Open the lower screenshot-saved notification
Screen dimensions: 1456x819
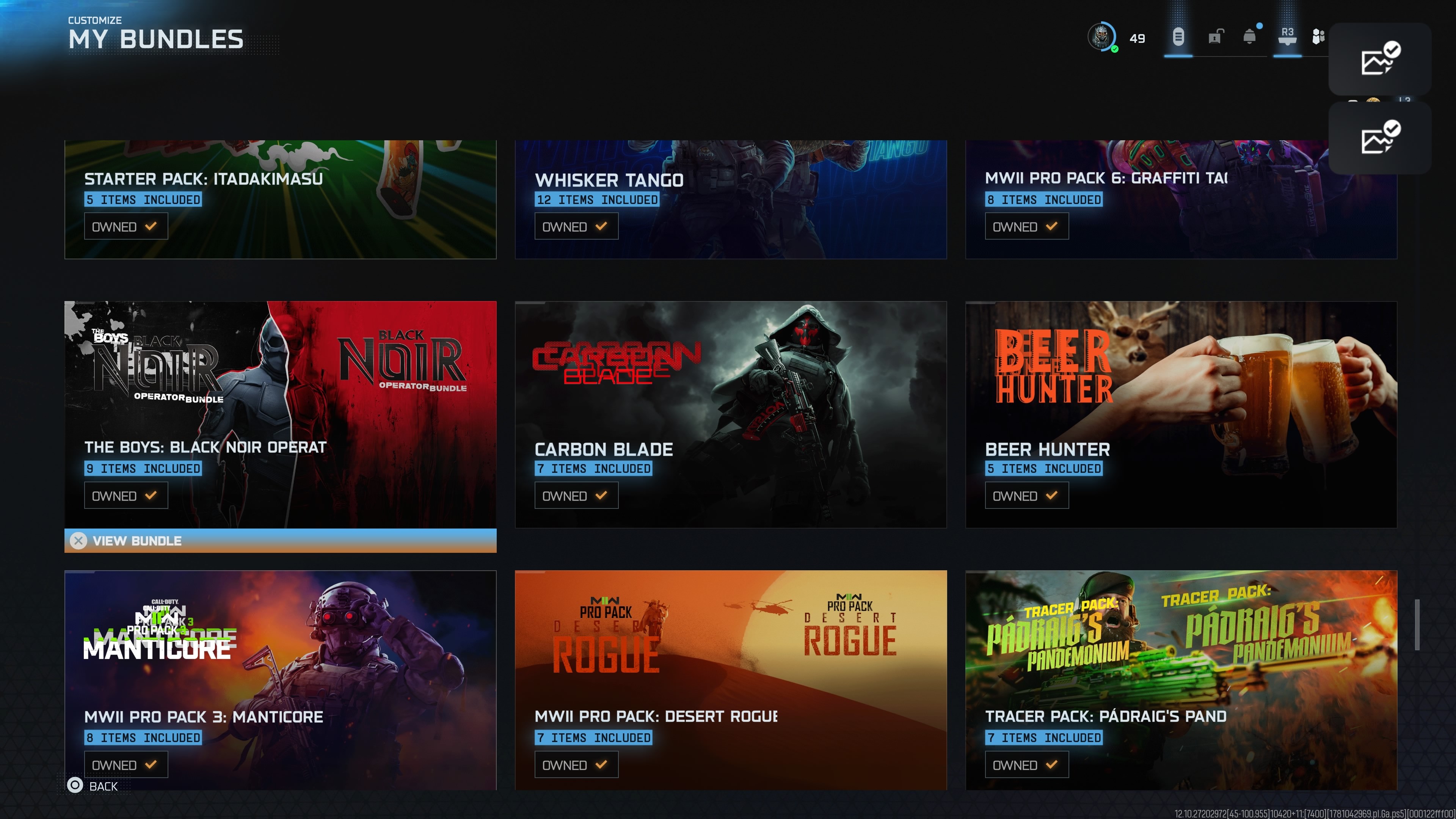(x=1380, y=138)
